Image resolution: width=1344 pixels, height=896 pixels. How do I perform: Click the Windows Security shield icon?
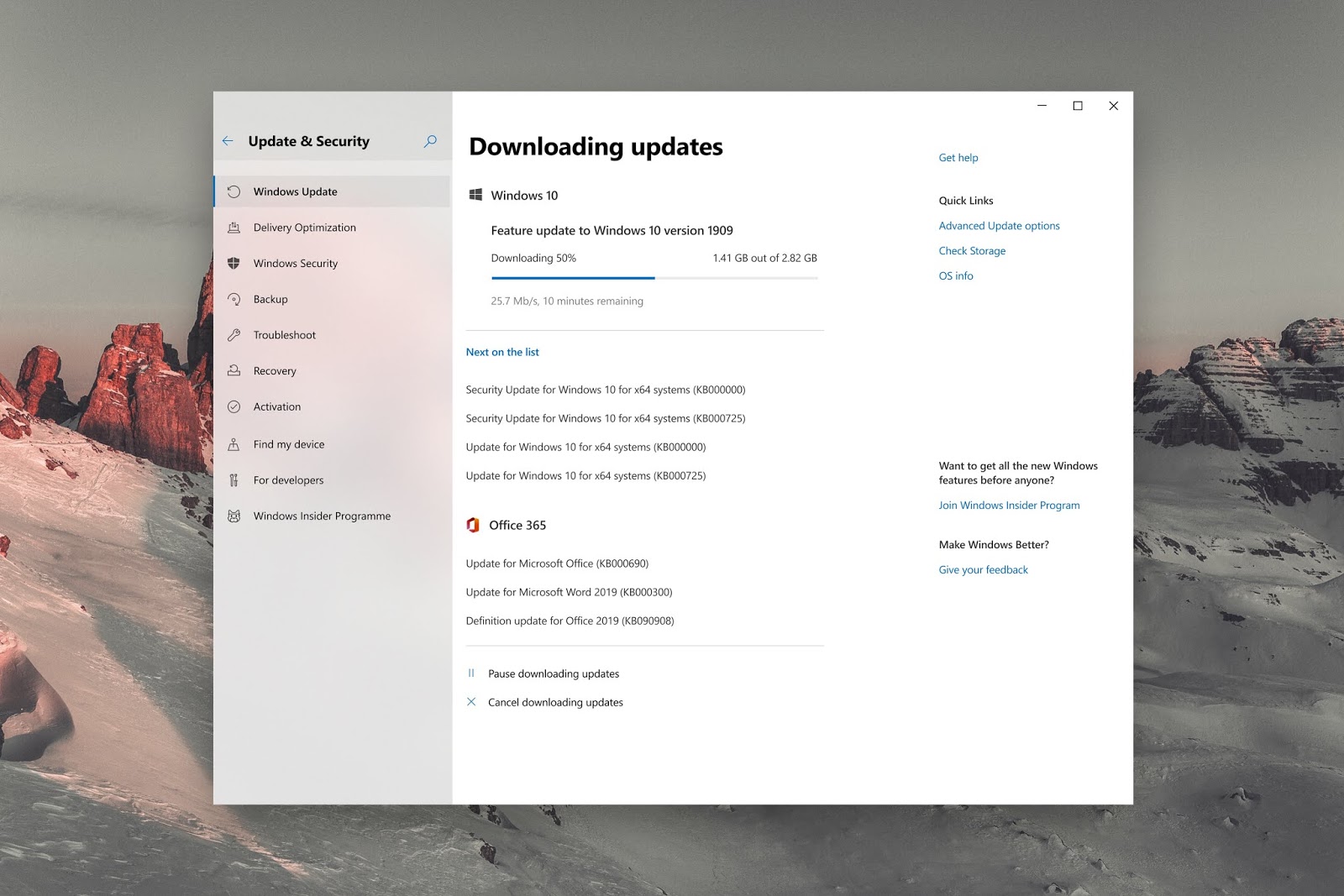click(234, 263)
